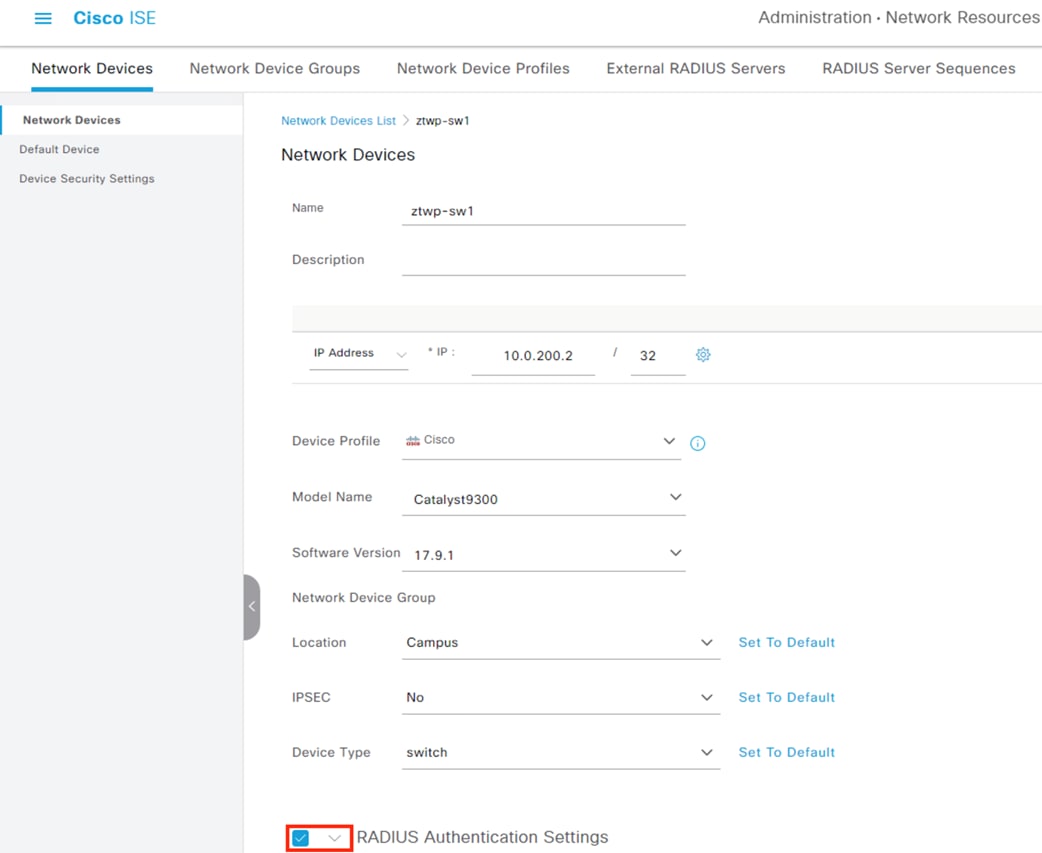
Task: Open the Software Version dropdown
Action: point(544,554)
